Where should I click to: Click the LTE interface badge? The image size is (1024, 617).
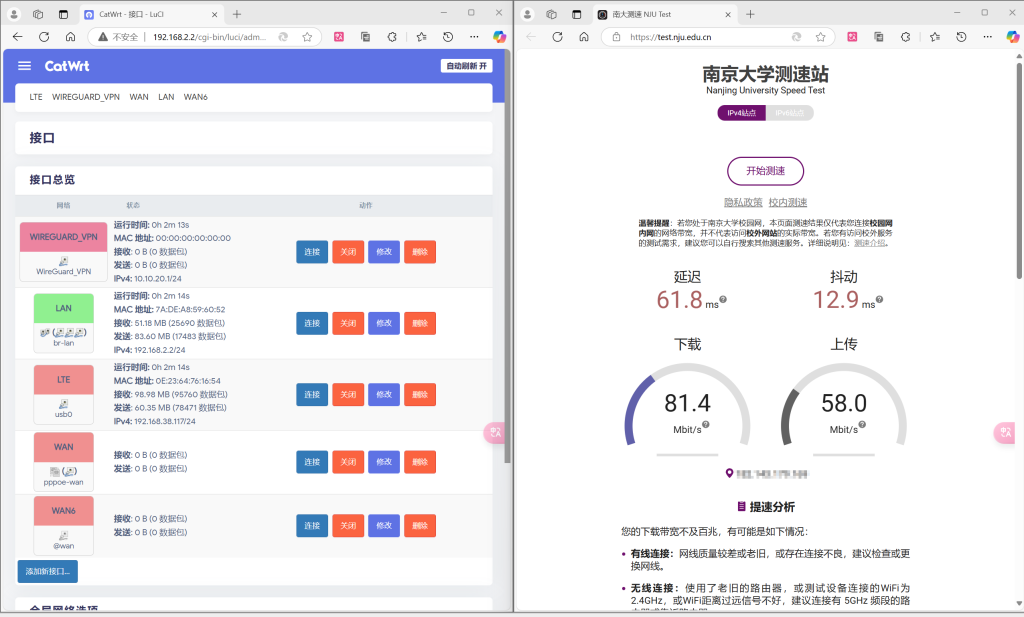coord(63,379)
